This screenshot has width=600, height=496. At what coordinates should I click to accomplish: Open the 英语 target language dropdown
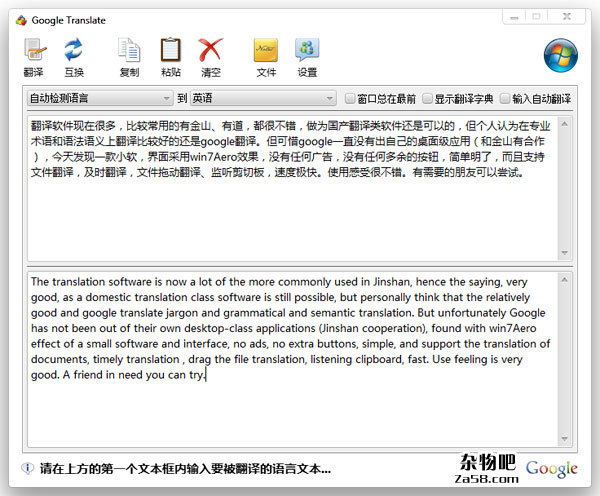[263, 98]
